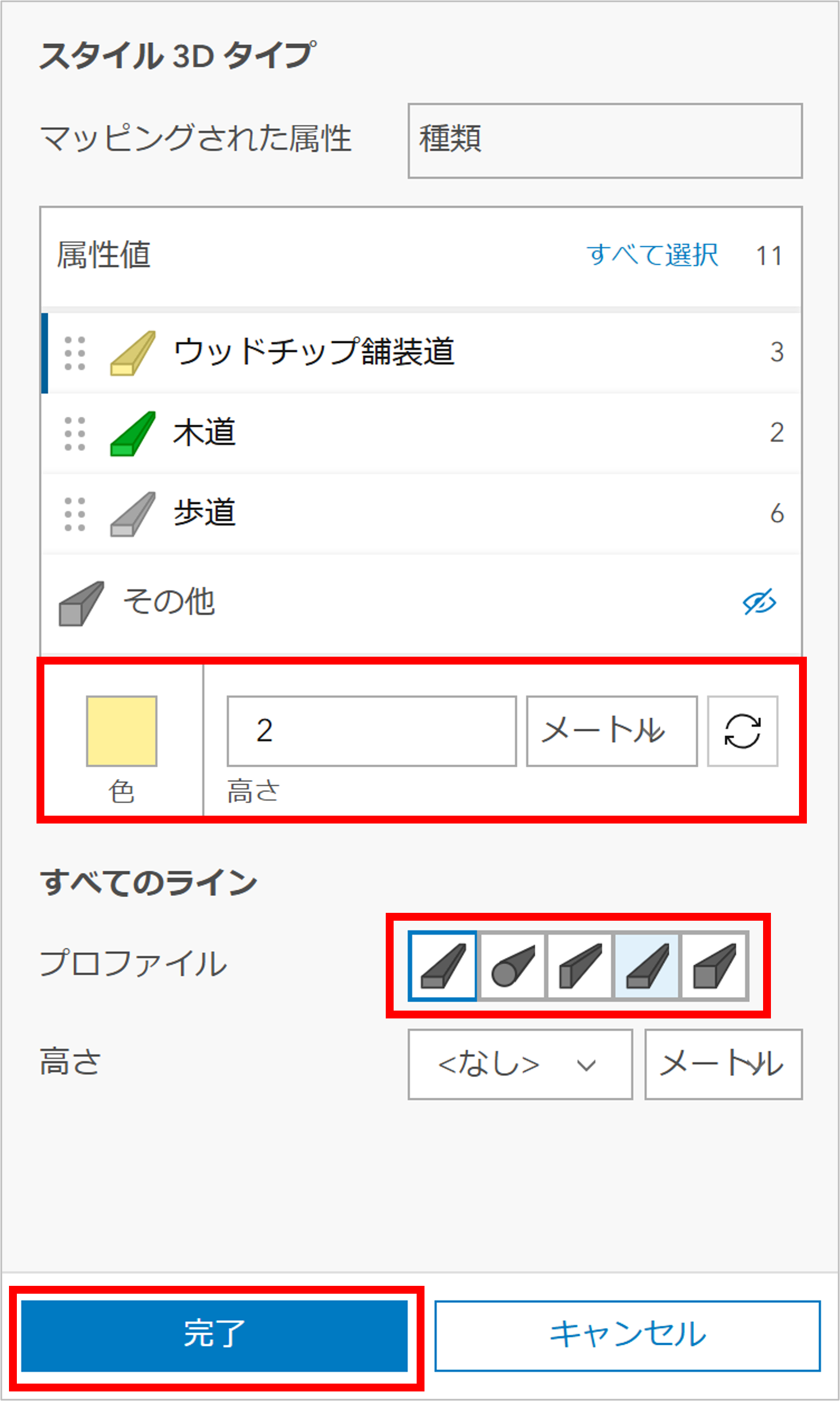Select the 歩道 attribute row

tap(421, 513)
